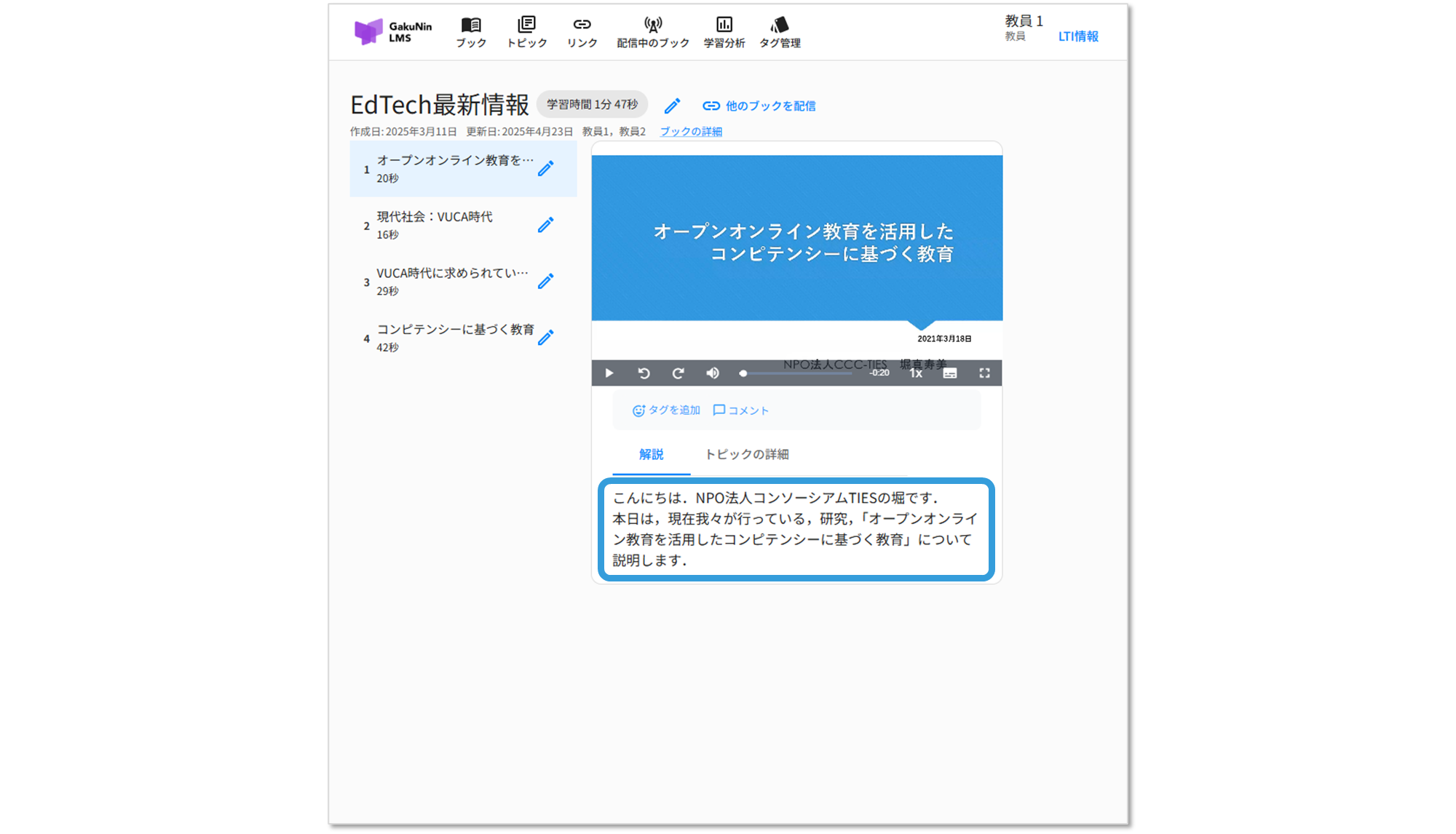Open タグ管理 in the top navigation
This screenshot has height=834, width=1456.
[x=780, y=33]
